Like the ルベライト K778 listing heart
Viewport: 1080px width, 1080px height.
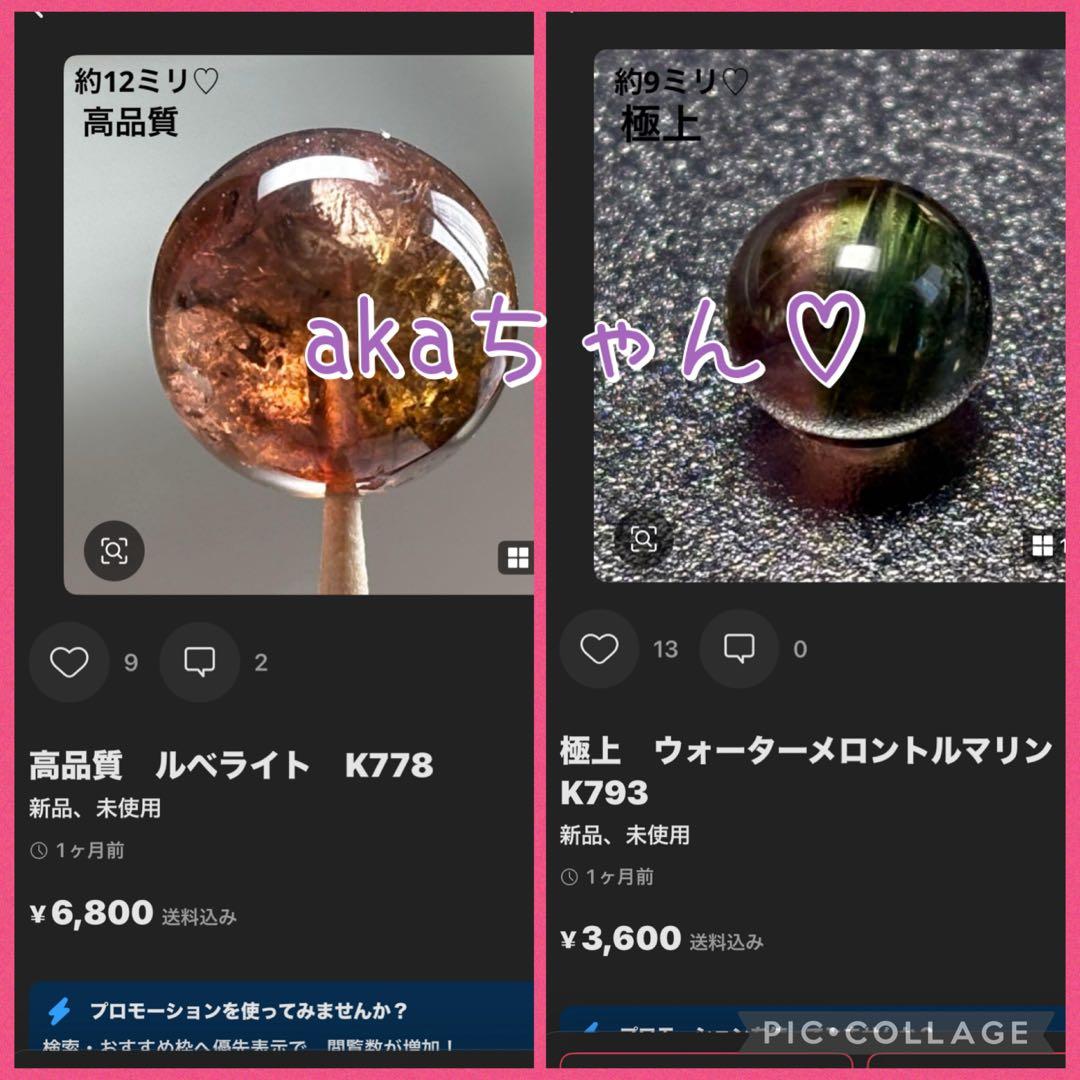tap(69, 662)
